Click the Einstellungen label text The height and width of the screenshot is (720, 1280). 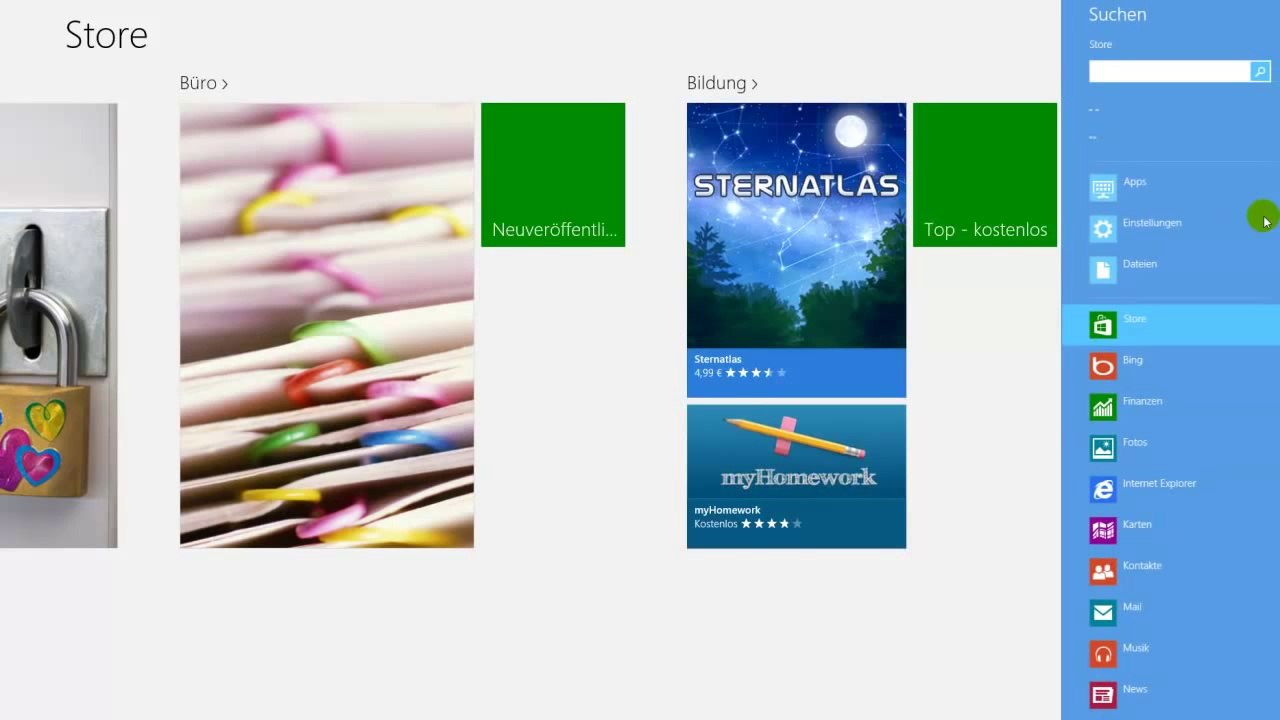pyautogui.click(x=1152, y=223)
